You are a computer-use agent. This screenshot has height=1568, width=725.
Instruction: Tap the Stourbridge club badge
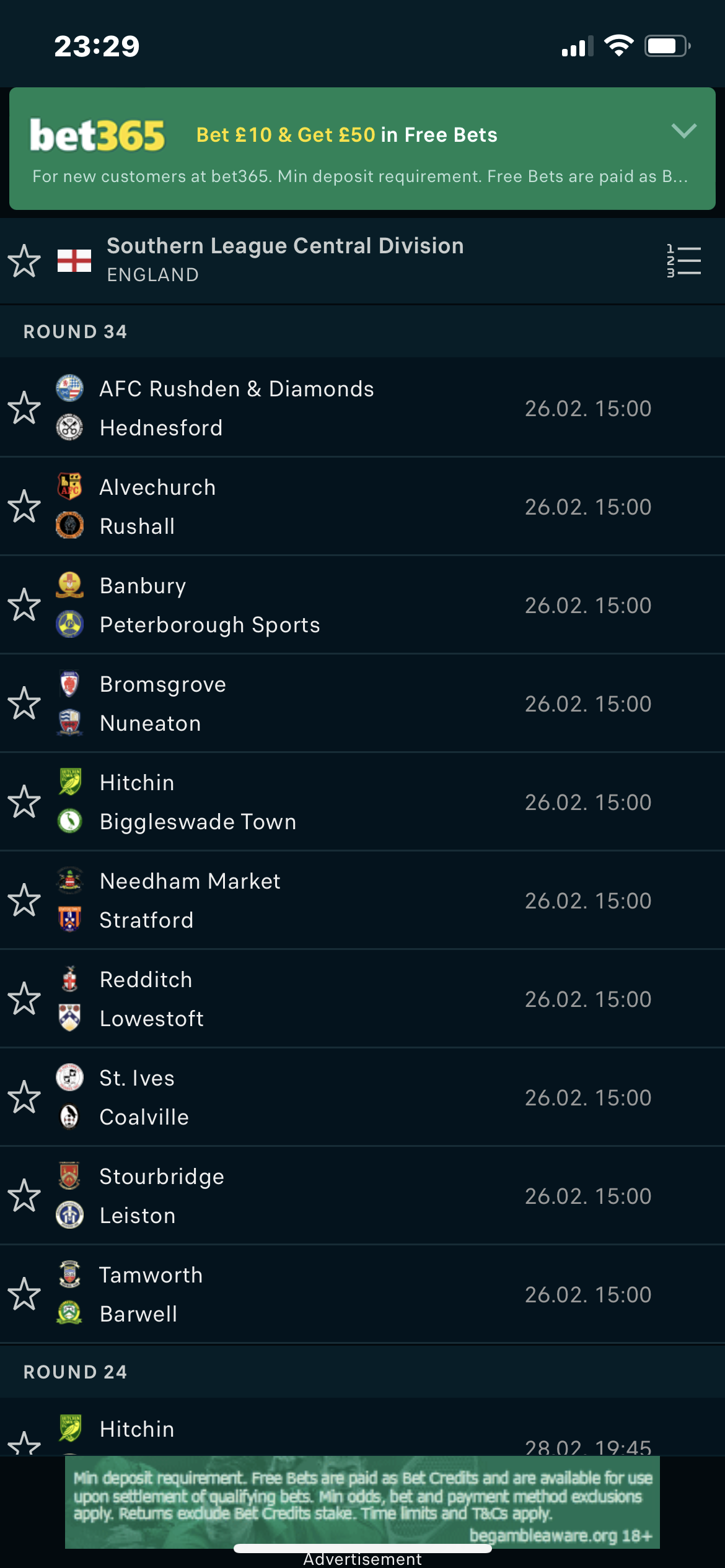(x=70, y=1176)
